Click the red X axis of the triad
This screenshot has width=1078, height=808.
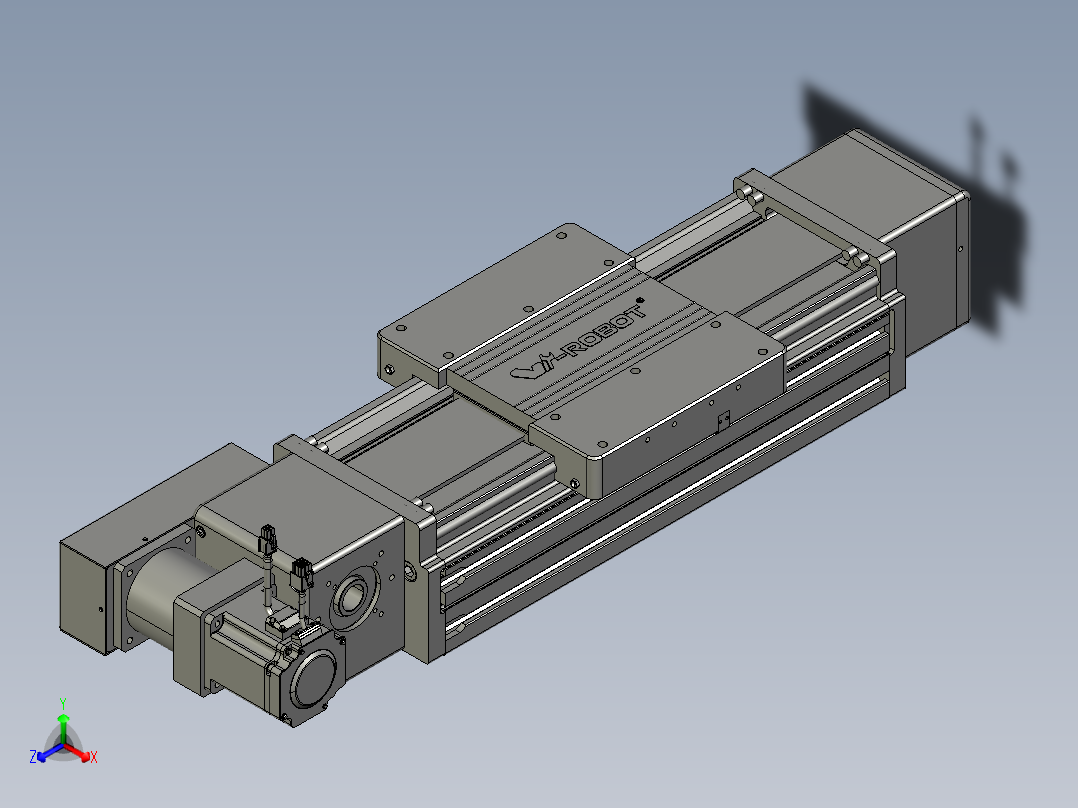pyautogui.click(x=80, y=753)
